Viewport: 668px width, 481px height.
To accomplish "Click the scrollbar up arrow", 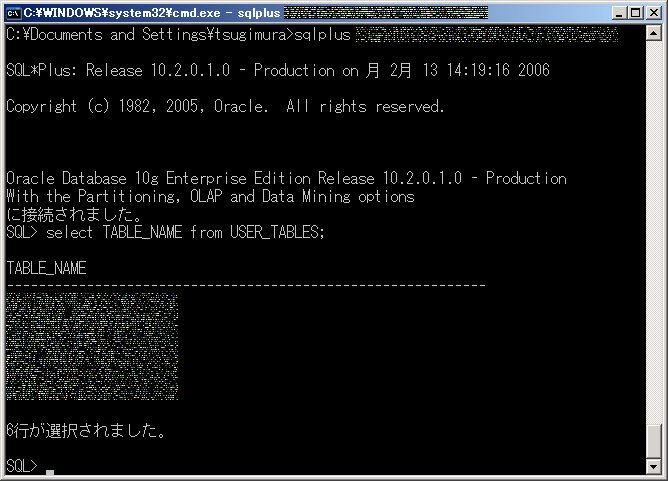I will pyautogui.click(x=654, y=33).
